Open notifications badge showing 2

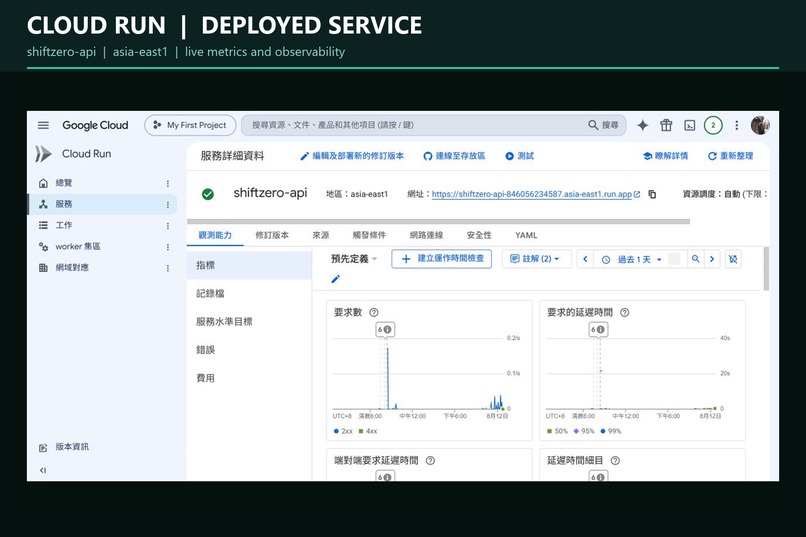coord(713,125)
